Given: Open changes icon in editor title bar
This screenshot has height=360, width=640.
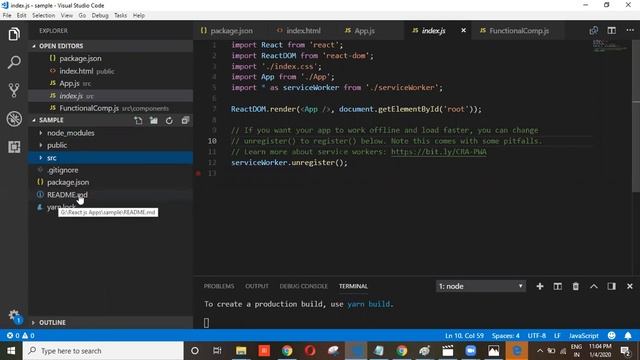Looking at the screenshot, I should click(593, 31).
